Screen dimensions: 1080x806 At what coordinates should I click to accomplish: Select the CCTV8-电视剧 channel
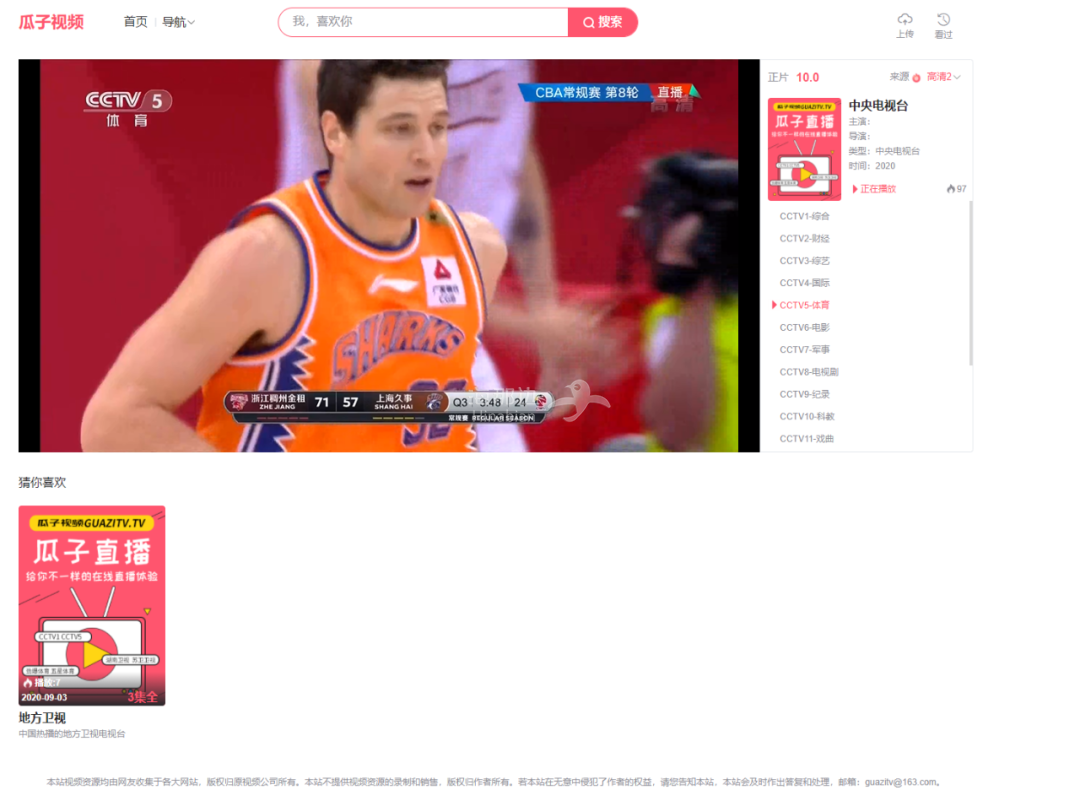pyautogui.click(x=809, y=371)
